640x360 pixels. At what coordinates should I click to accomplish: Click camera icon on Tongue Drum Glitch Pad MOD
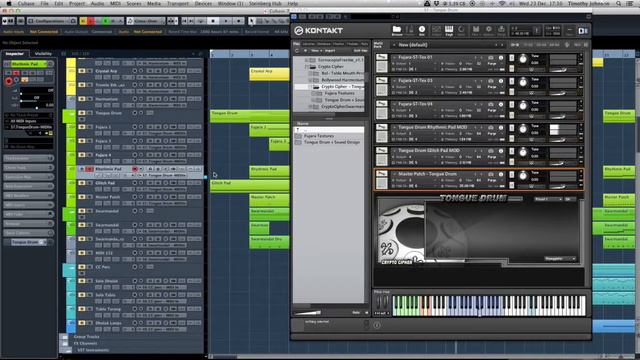click(491, 151)
